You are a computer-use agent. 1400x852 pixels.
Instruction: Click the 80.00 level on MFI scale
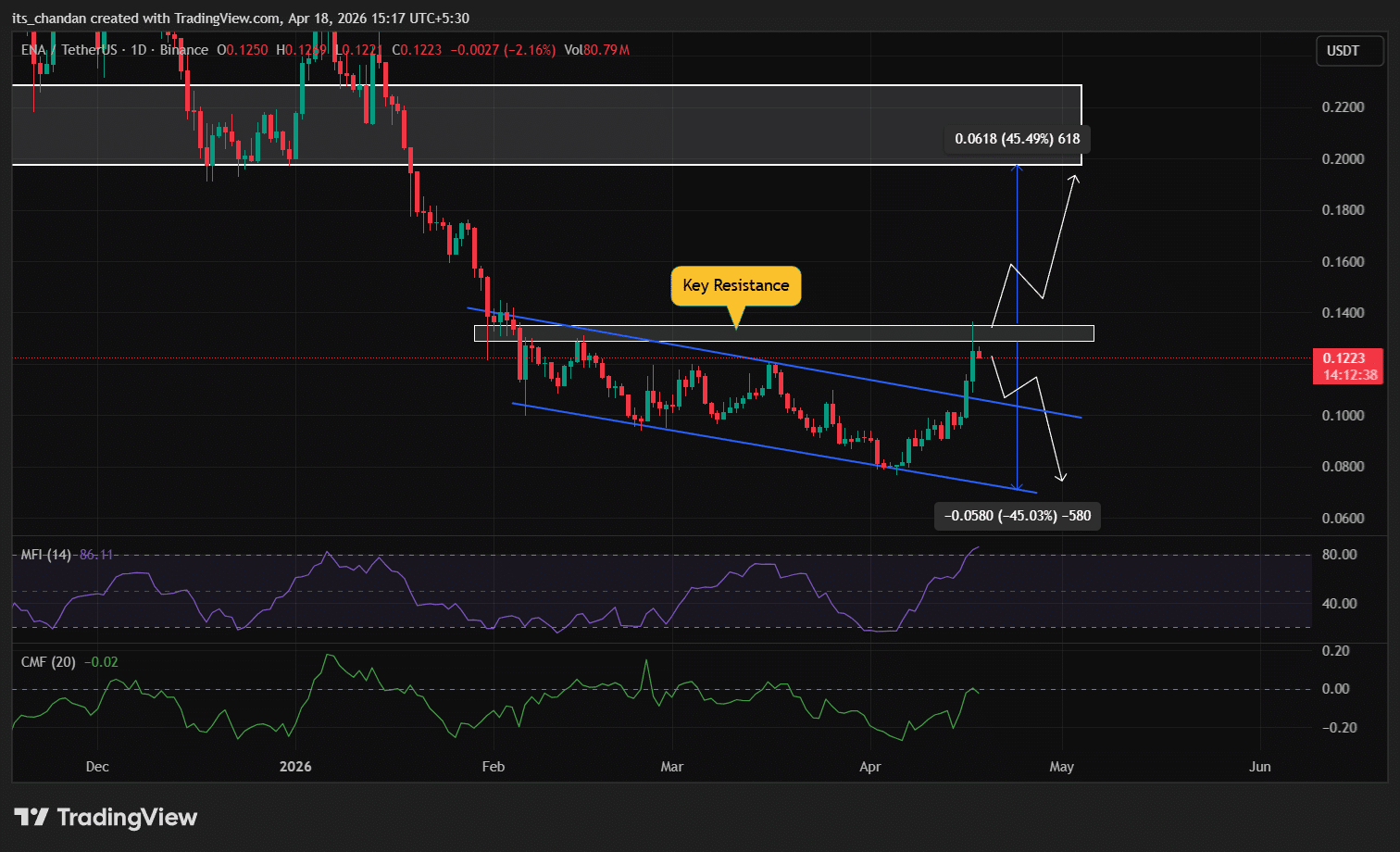[x=1339, y=555]
